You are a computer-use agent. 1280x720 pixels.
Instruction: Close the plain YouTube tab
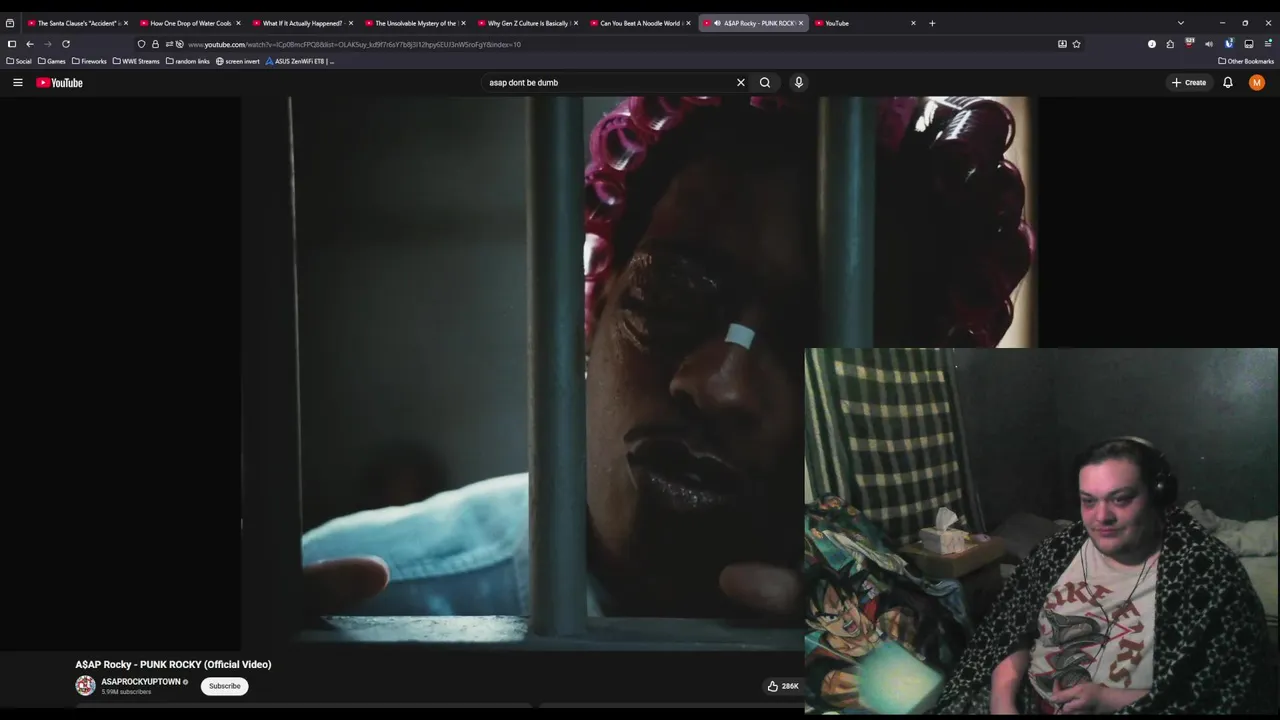click(913, 23)
